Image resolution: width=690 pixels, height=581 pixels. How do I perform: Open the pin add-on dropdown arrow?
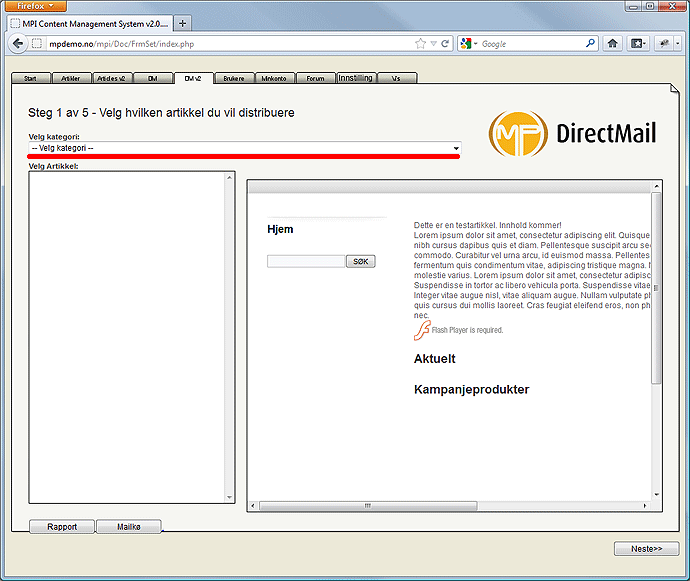tap(678, 43)
